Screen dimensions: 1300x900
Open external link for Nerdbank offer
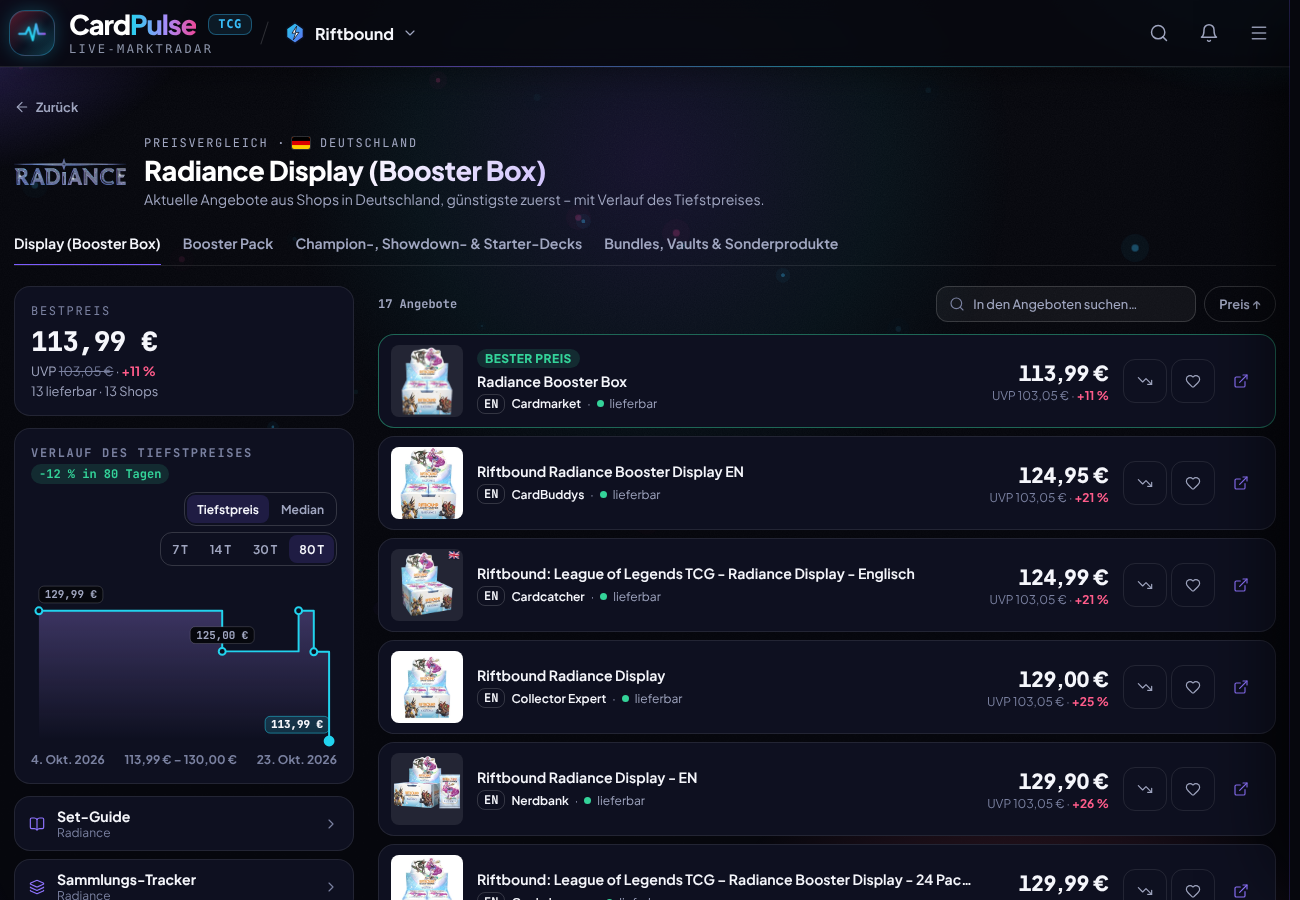1241,789
